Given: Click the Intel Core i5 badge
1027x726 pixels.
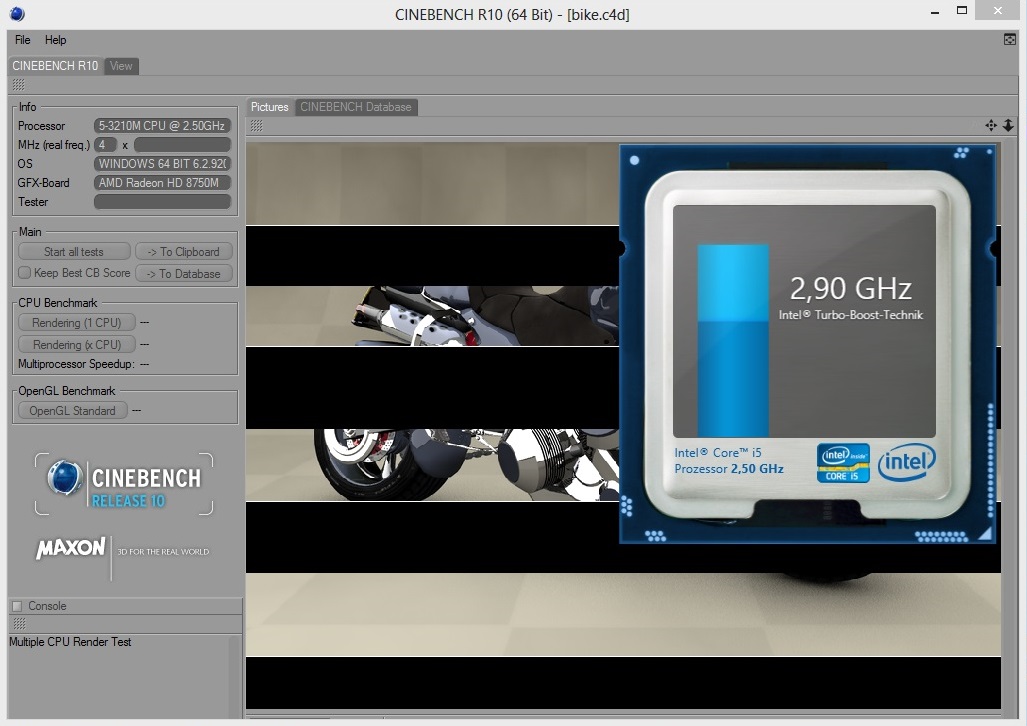Looking at the screenshot, I should click(843, 463).
